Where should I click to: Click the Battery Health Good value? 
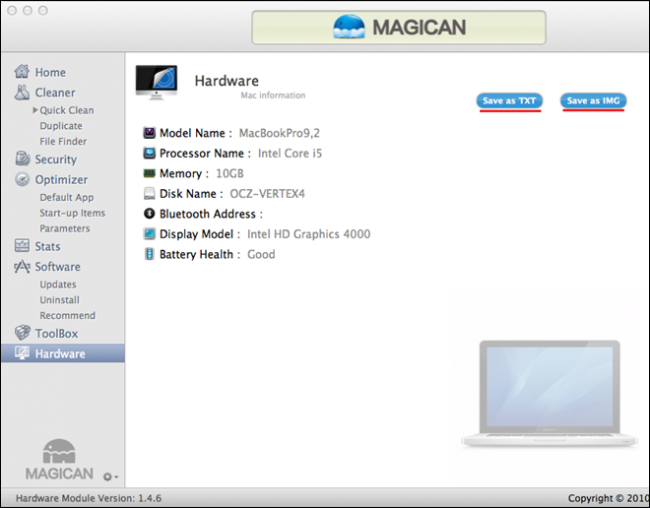click(261, 254)
